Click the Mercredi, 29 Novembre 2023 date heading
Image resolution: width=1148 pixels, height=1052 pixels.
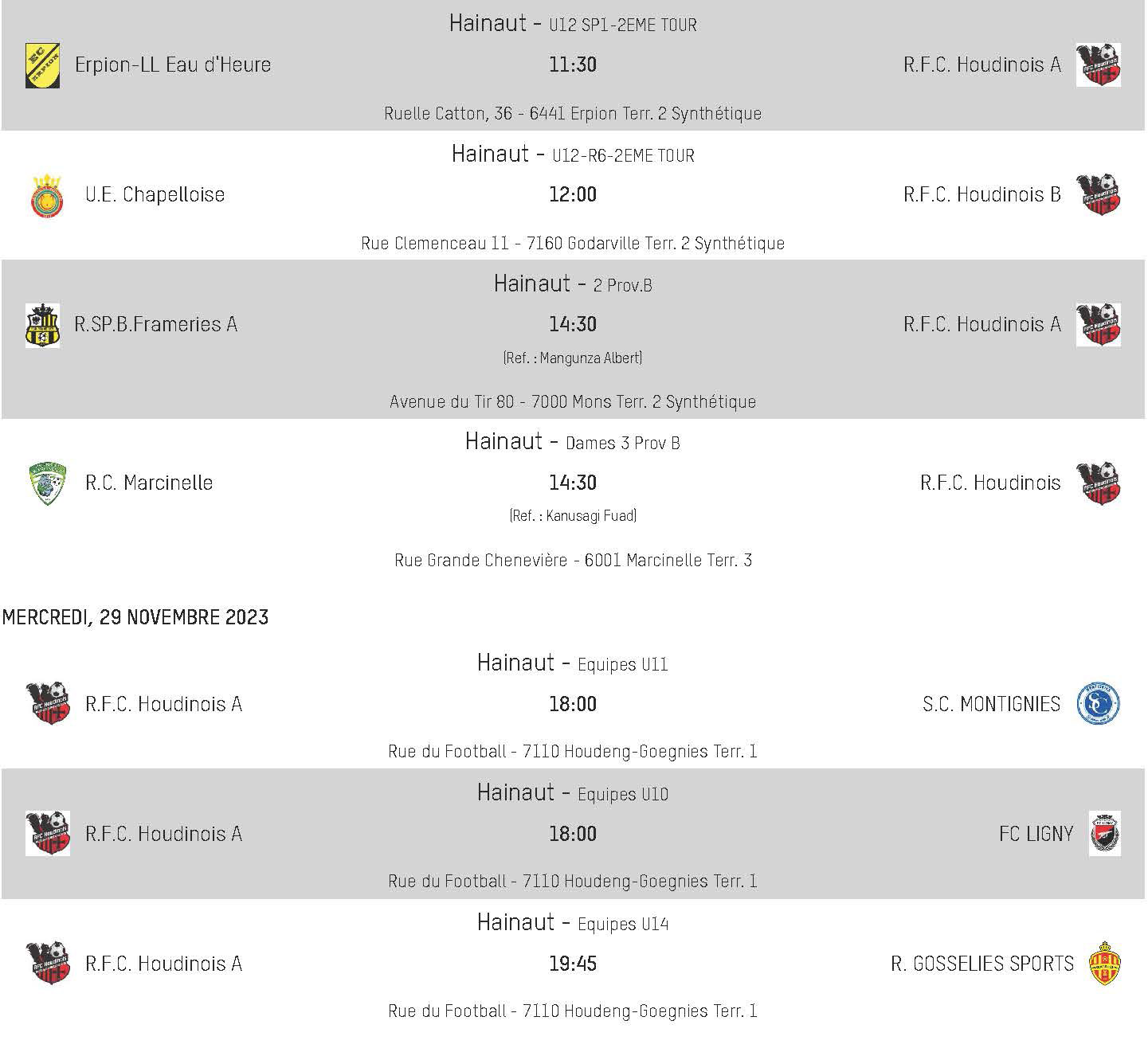click(x=135, y=617)
